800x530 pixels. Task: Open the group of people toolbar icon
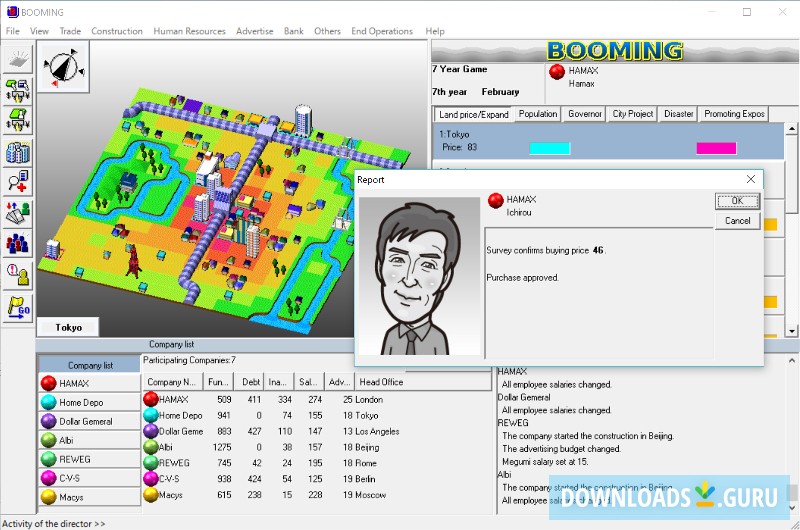point(18,244)
